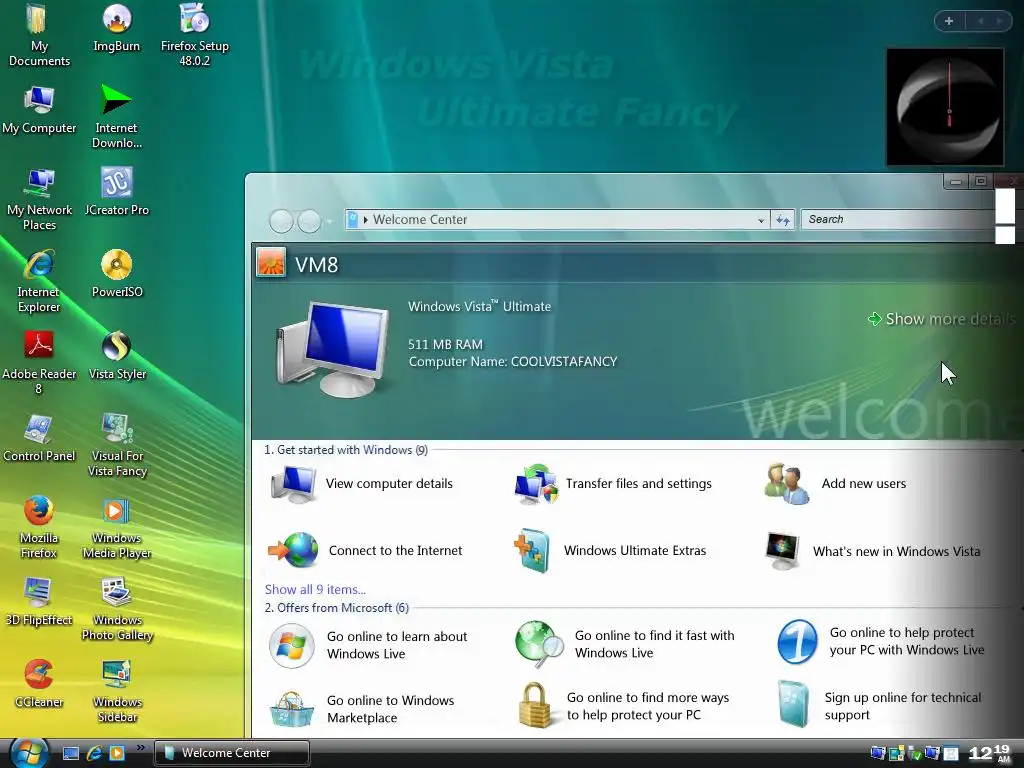The image size is (1024, 768).
Task: Open Go online to Windows Marketplace
Action: tap(362, 709)
